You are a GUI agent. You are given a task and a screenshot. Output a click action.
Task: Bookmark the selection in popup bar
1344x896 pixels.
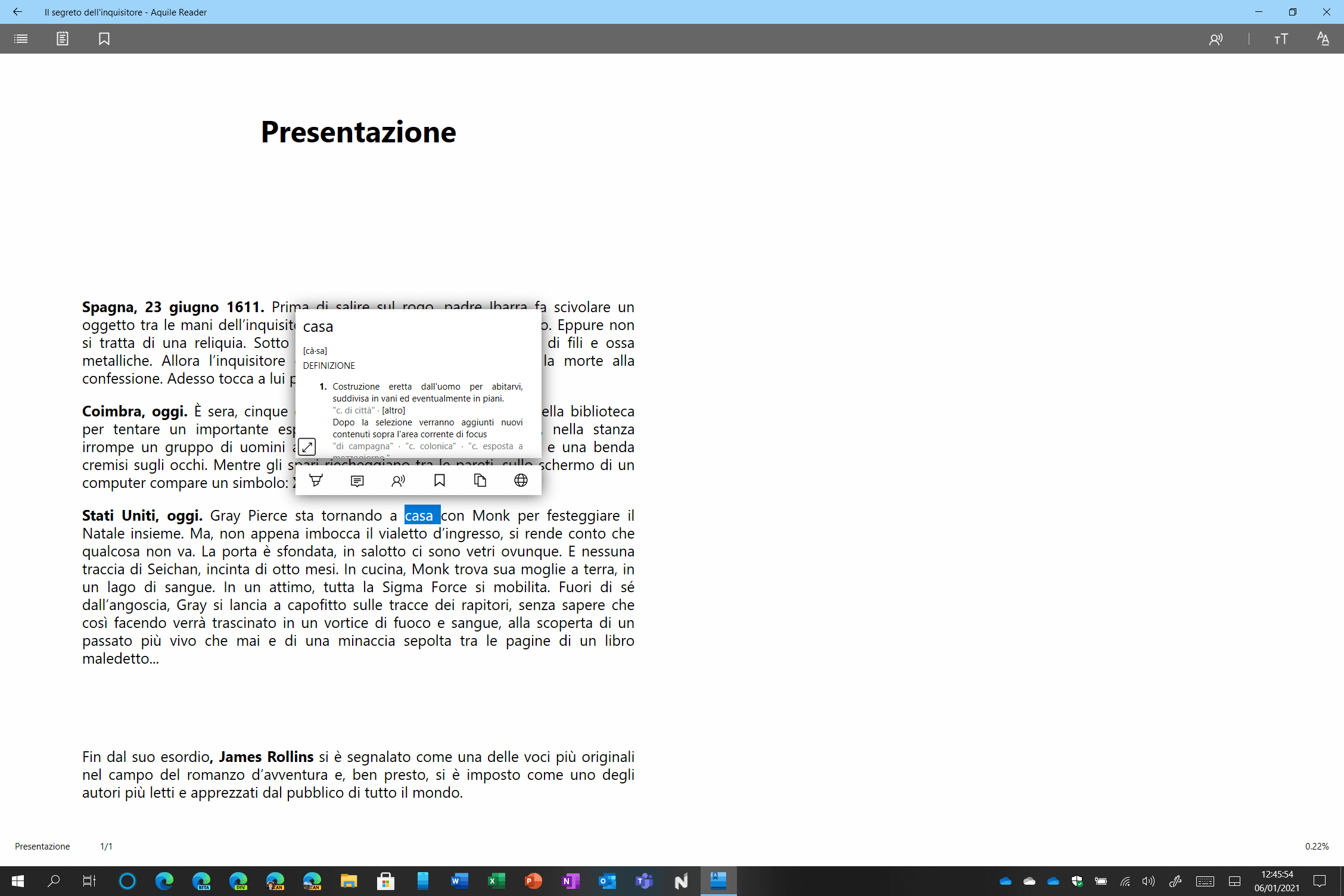[439, 480]
